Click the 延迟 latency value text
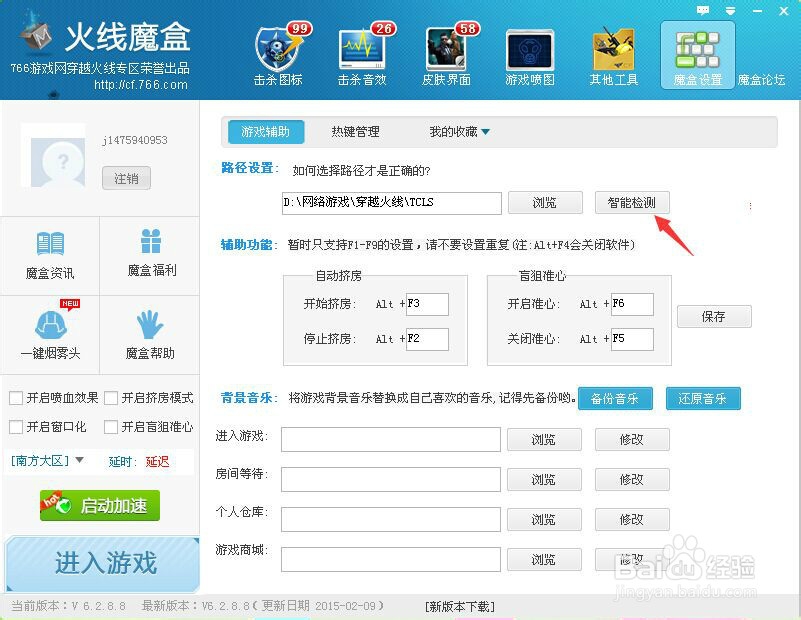 click(157, 462)
